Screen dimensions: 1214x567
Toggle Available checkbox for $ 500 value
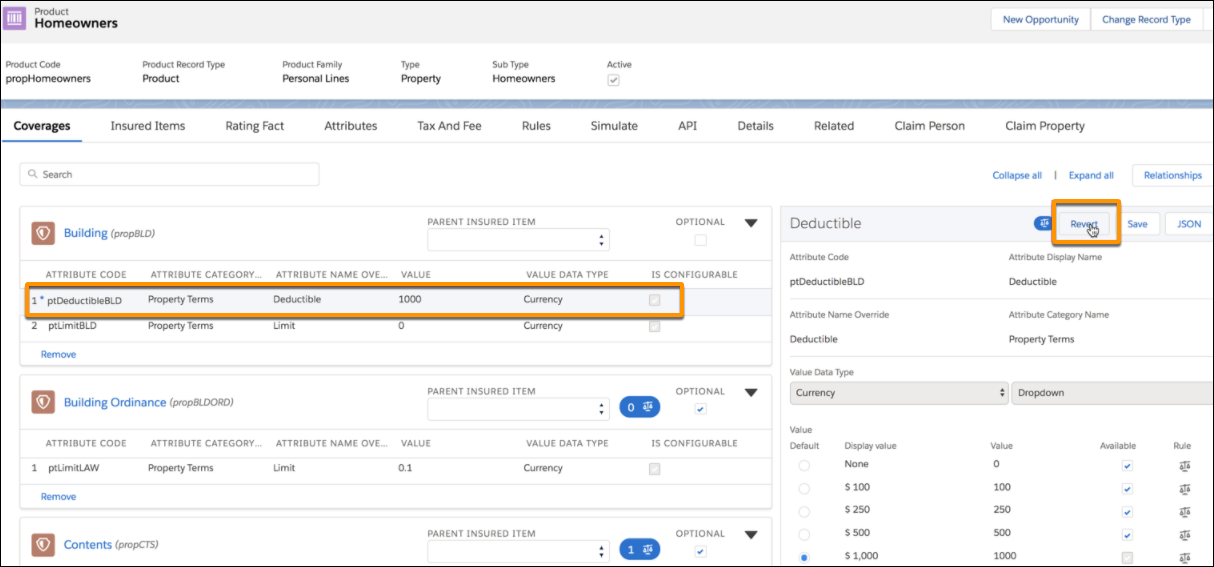[x=1128, y=535]
